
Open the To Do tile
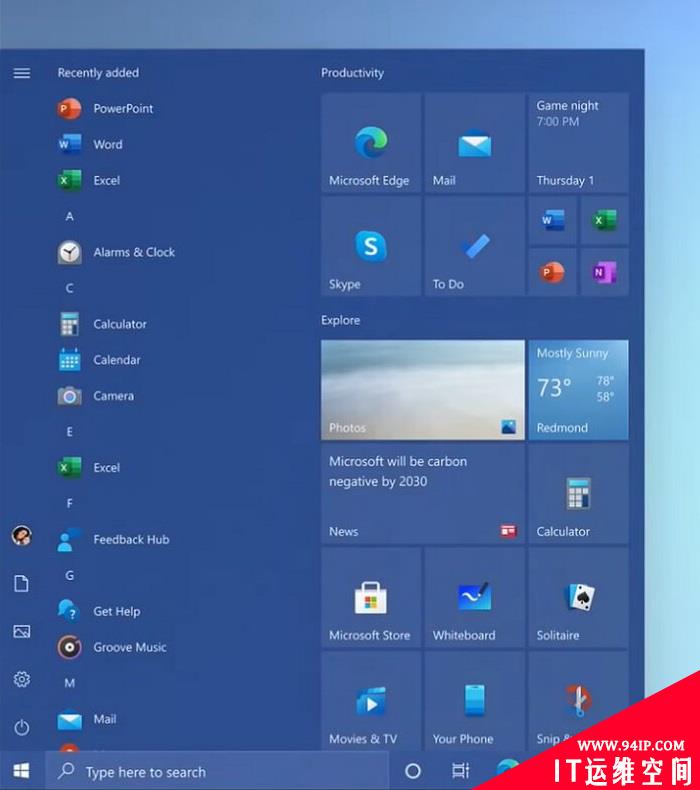(x=474, y=246)
